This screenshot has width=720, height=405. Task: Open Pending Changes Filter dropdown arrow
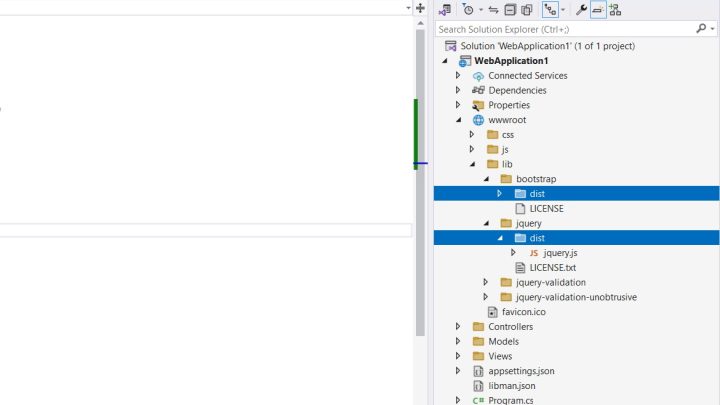pyautogui.click(x=481, y=10)
